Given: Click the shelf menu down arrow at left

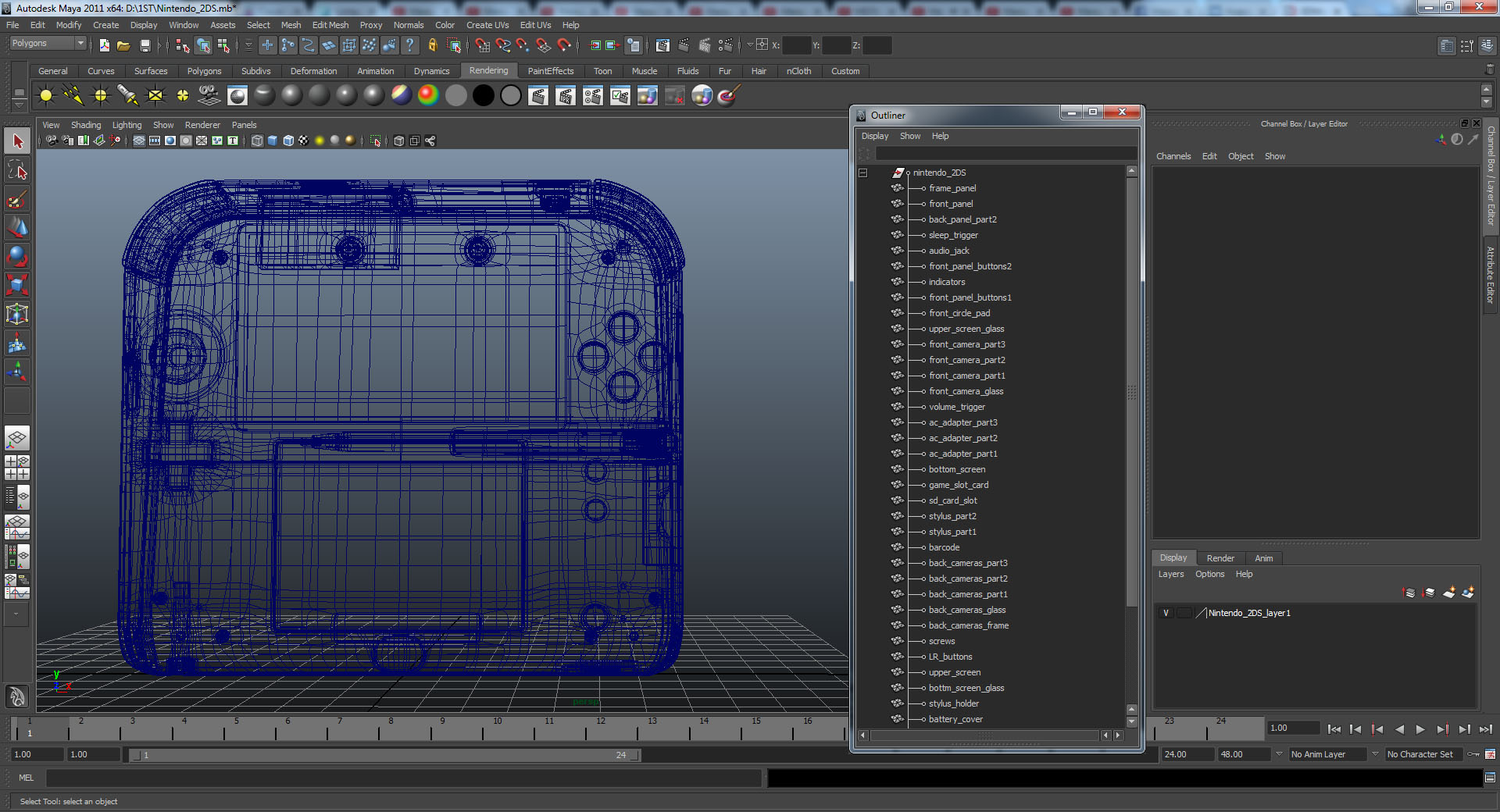Looking at the screenshot, I should pyautogui.click(x=19, y=105).
